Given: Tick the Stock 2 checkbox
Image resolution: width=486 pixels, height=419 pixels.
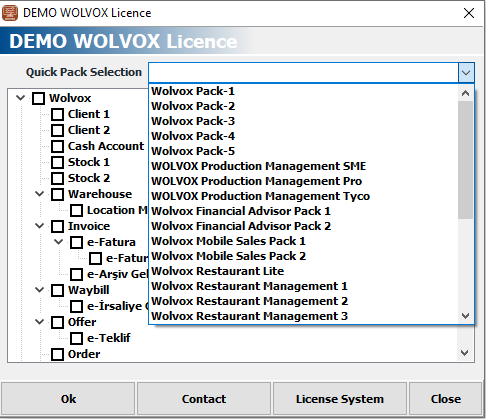Looking at the screenshot, I should coord(57,178).
